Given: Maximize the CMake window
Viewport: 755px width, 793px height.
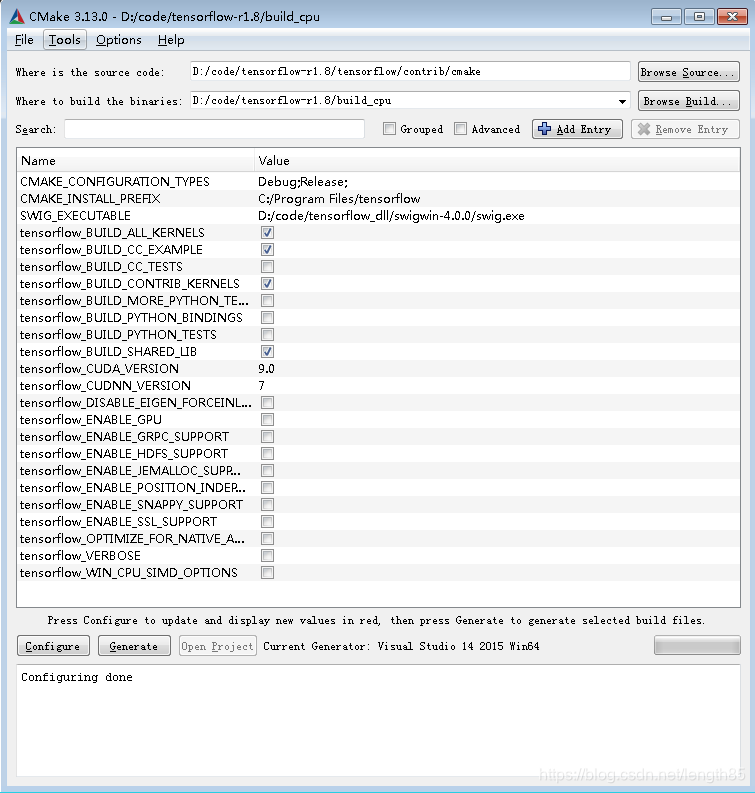Looking at the screenshot, I should 699,17.
